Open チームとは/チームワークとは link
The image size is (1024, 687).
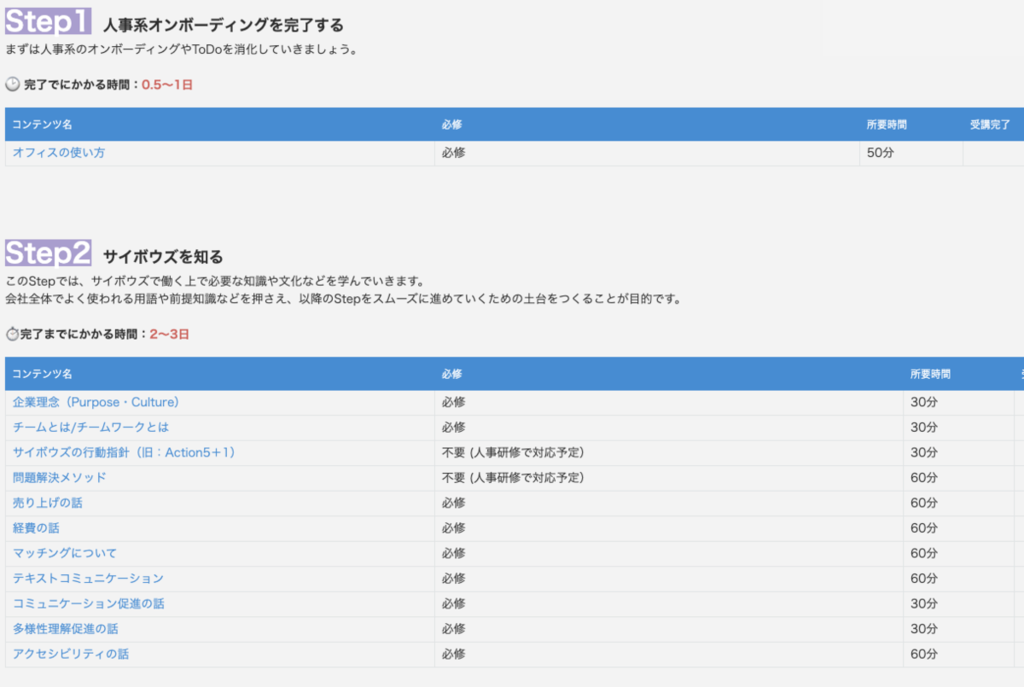tap(91, 427)
